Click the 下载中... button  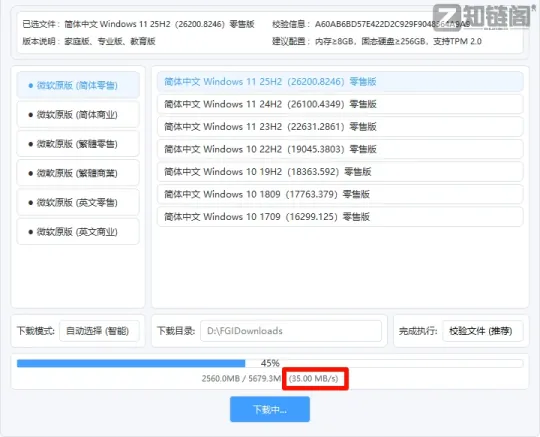(270, 409)
